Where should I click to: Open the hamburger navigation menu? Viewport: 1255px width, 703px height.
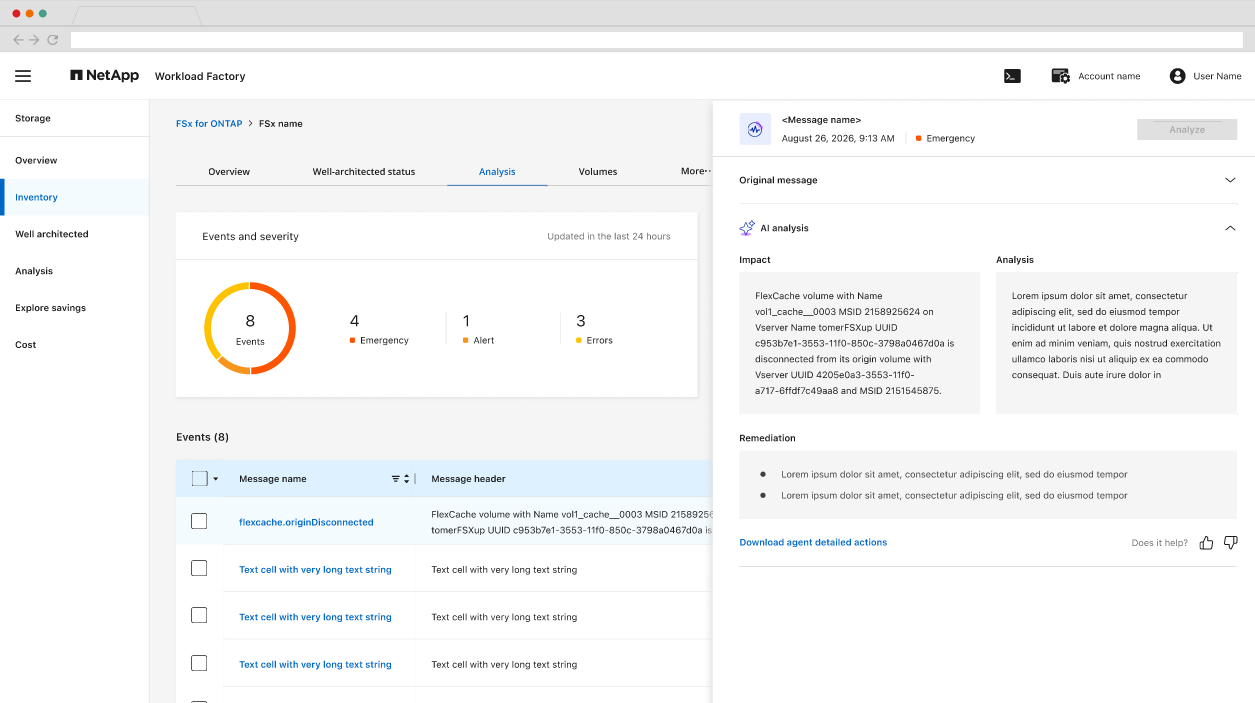tap(23, 76)
